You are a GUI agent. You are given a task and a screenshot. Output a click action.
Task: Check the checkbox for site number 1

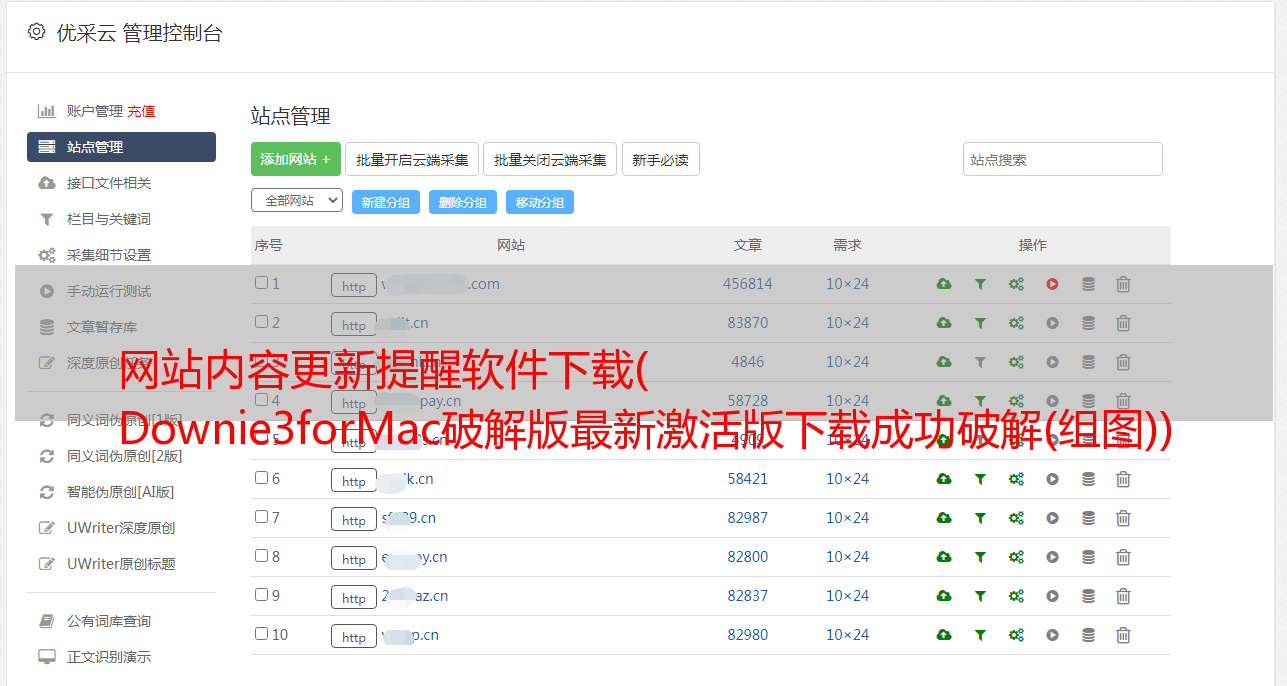coord(261,283)
